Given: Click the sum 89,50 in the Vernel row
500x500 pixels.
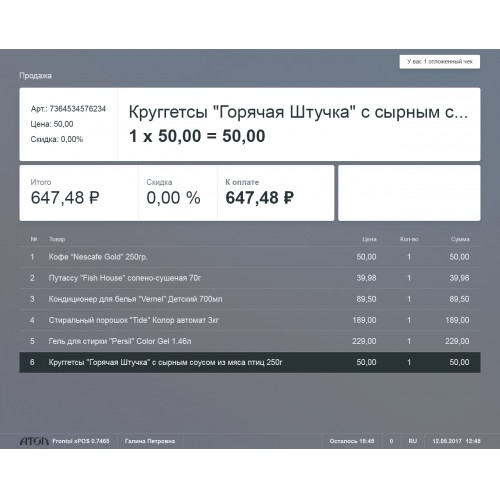Looking at the screenshot, I should click(459, 299).
